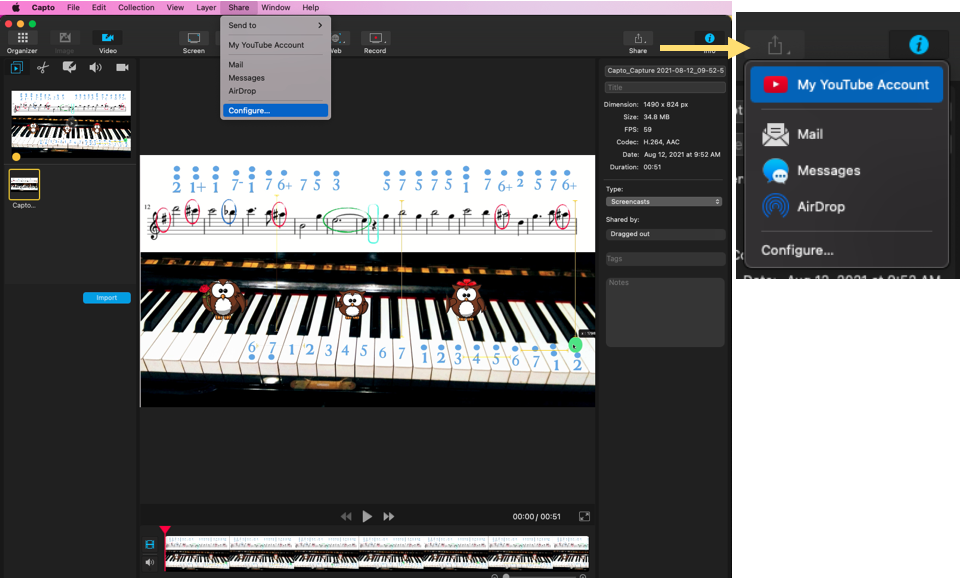The height and width of the screenshot is (580, 960).
Task: Toggle the video track icon in timeline
Action: pyautogui.click(x=150, y=544)
